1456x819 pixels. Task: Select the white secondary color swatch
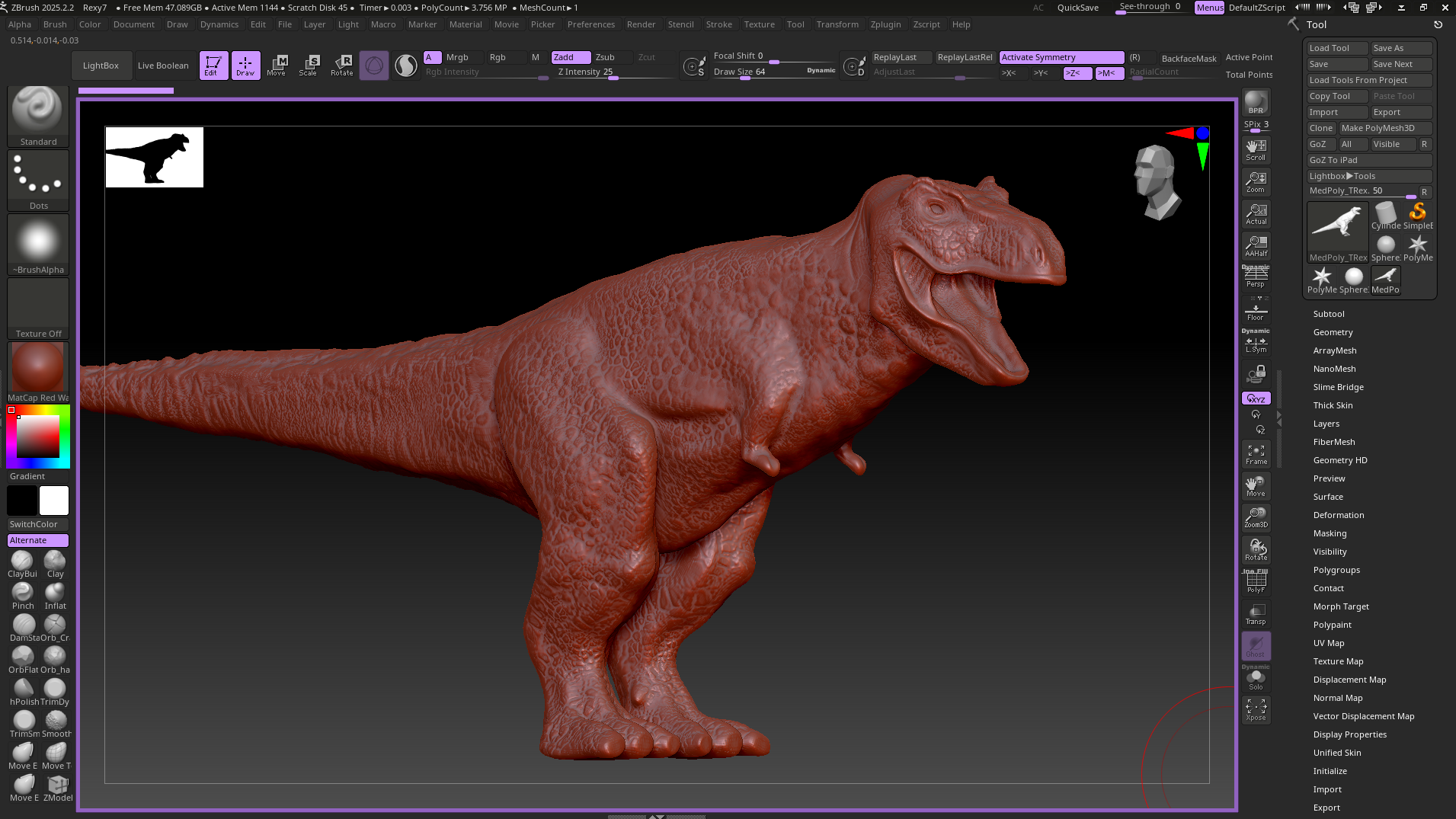(54, 501)
